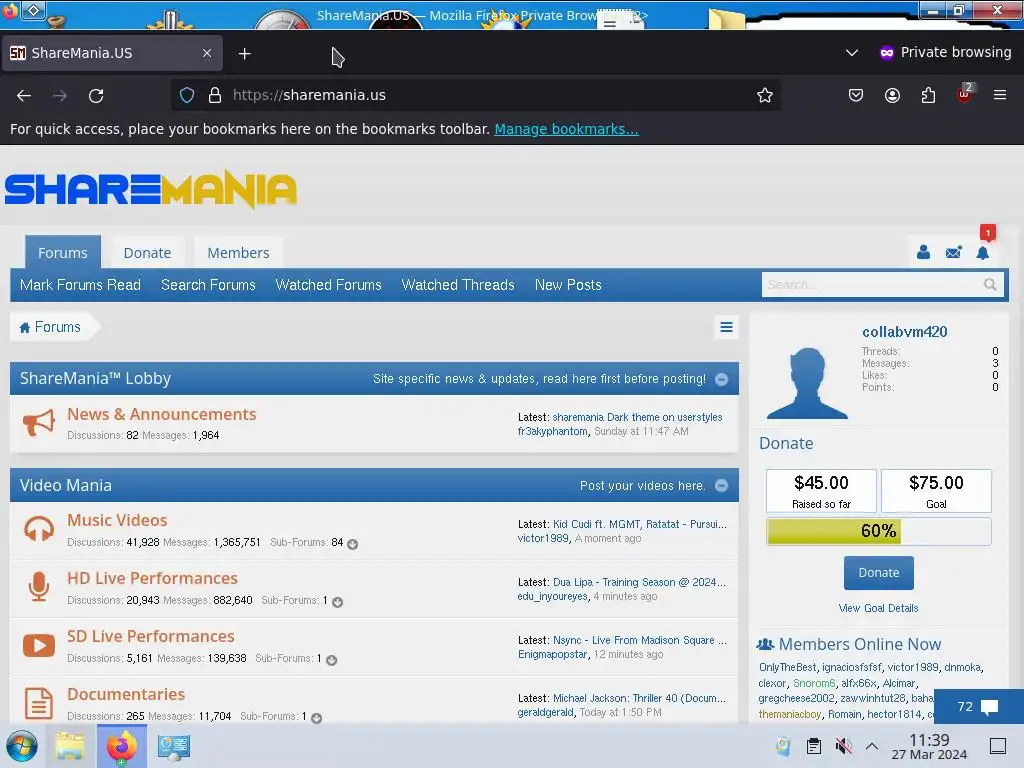Open the user account profile icon
Viewport: 1024px width, 768px height.
pos(923,252)
